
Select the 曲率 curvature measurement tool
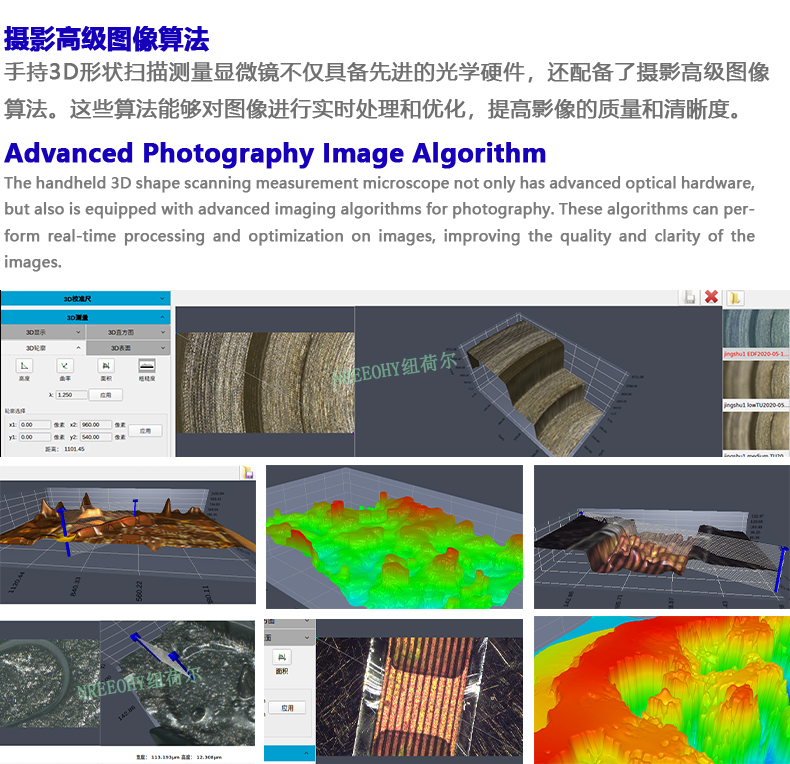[x=64, y=366]
